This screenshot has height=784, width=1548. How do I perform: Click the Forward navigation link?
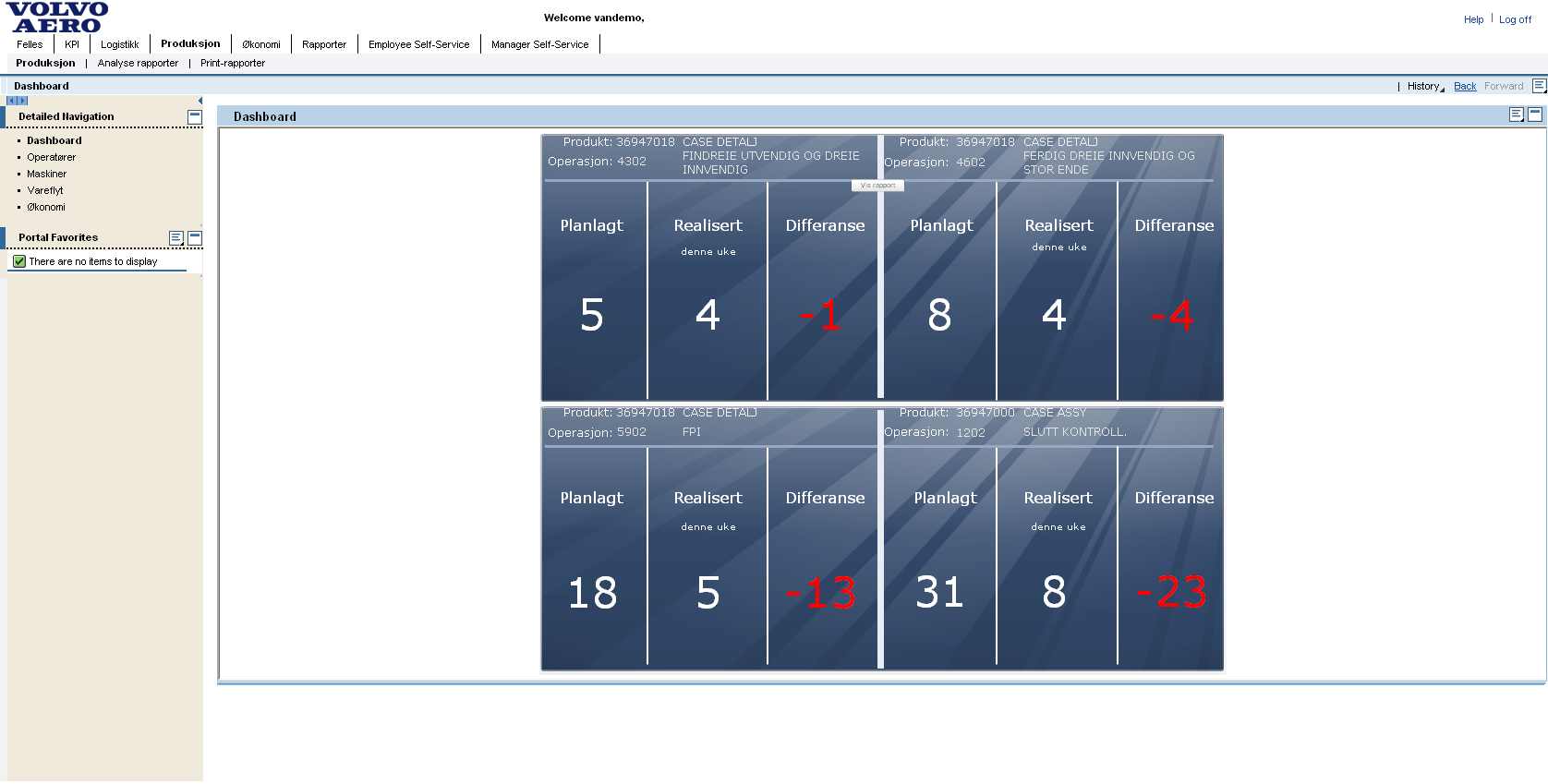click(1504, 86)
